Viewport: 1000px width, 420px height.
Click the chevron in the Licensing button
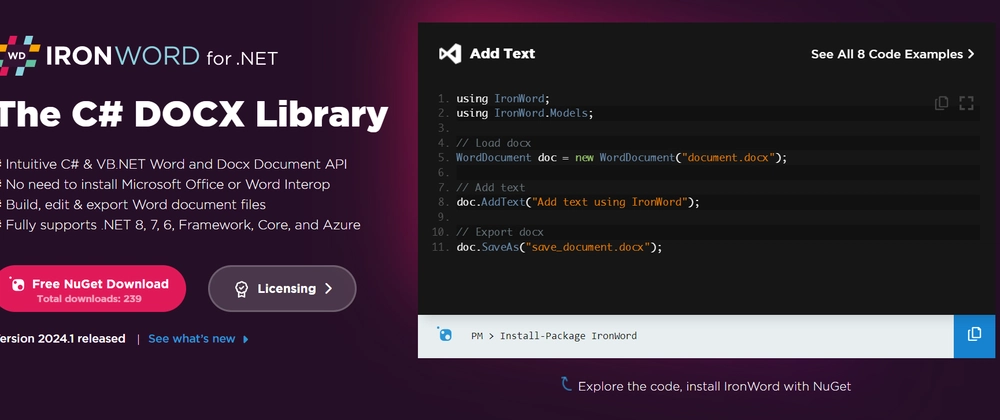click(328, 289)
